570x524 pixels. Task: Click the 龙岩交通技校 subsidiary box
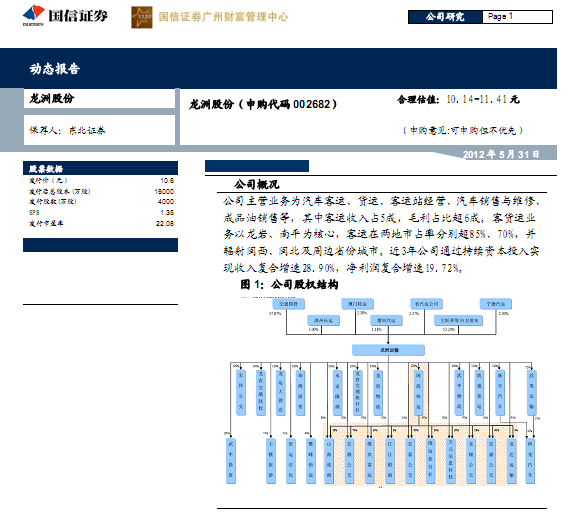(x=261, y=392)
